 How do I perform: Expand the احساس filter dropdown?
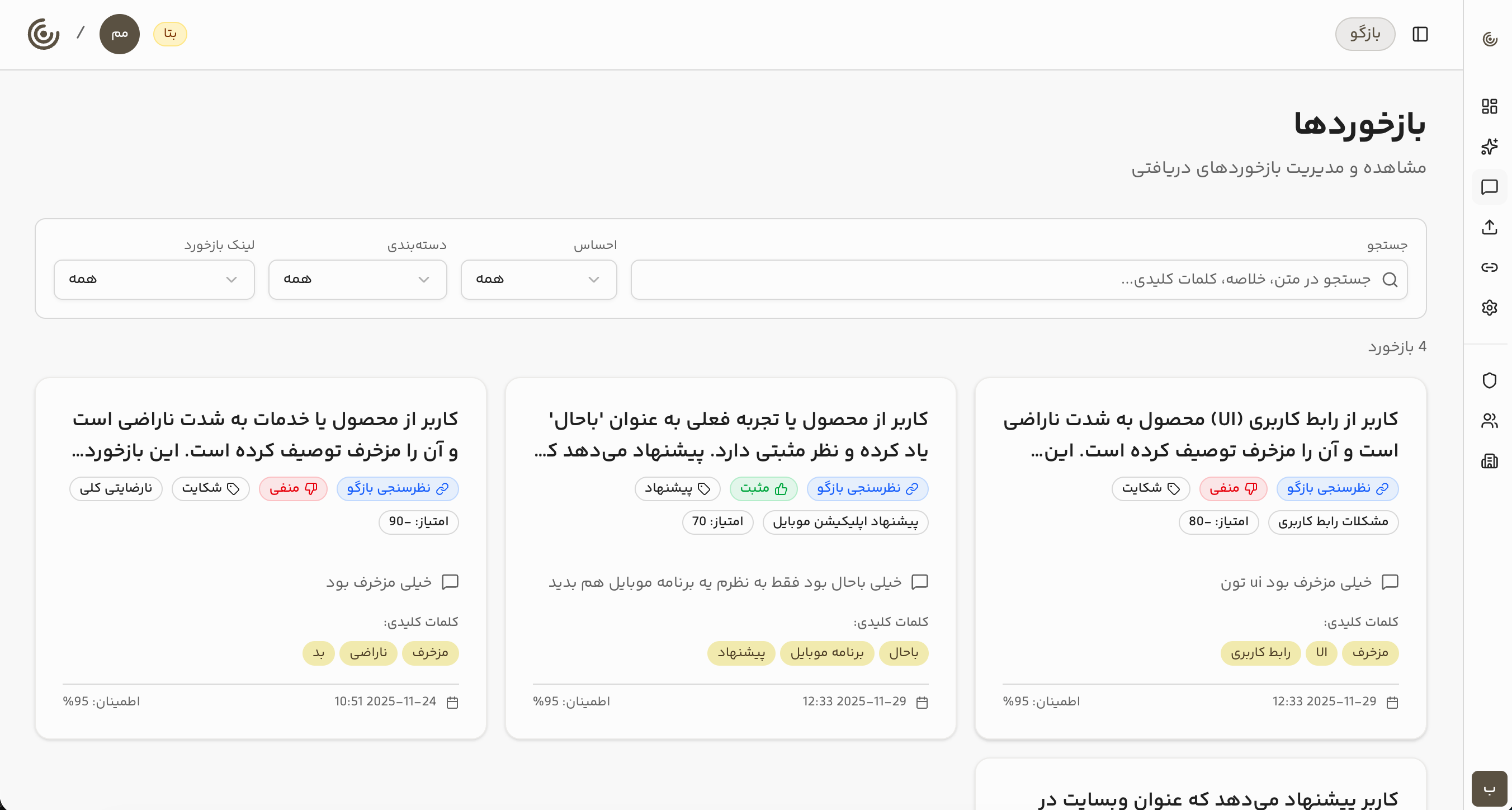click(x=538, y=280)
